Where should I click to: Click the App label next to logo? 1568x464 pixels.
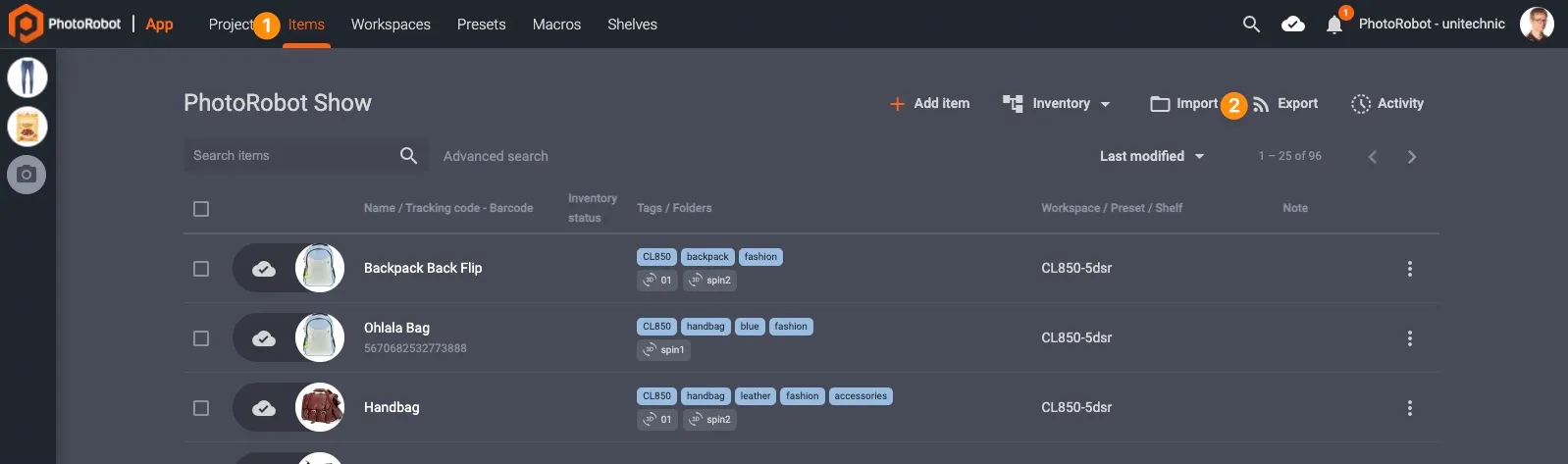[x=159, y=25]
